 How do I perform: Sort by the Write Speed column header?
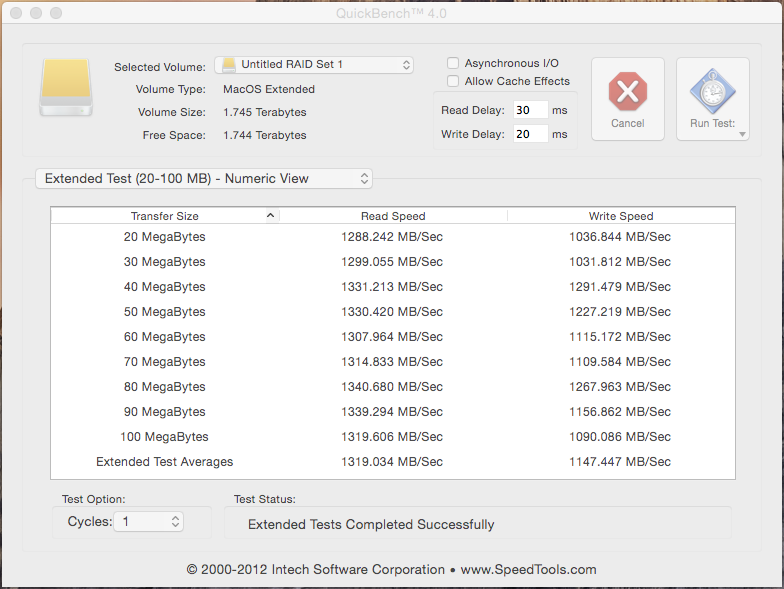coord(620,216)
